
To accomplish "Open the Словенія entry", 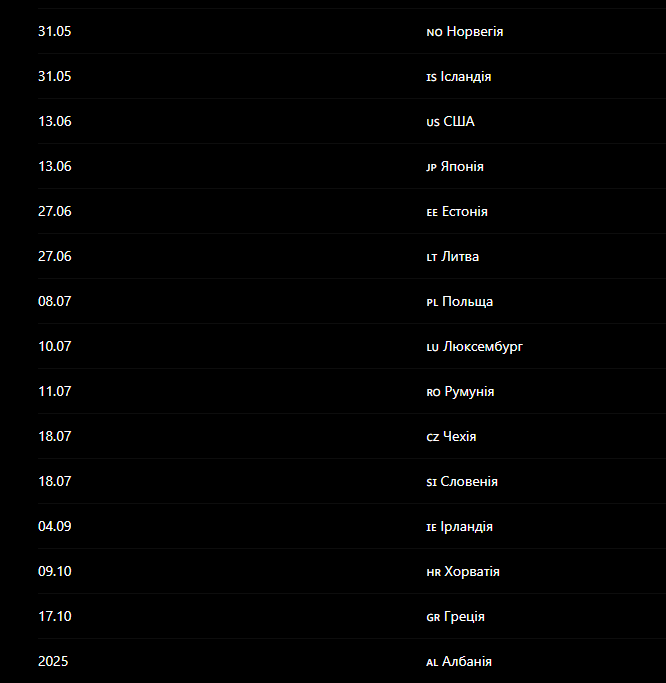I will [x=469, y=481].
